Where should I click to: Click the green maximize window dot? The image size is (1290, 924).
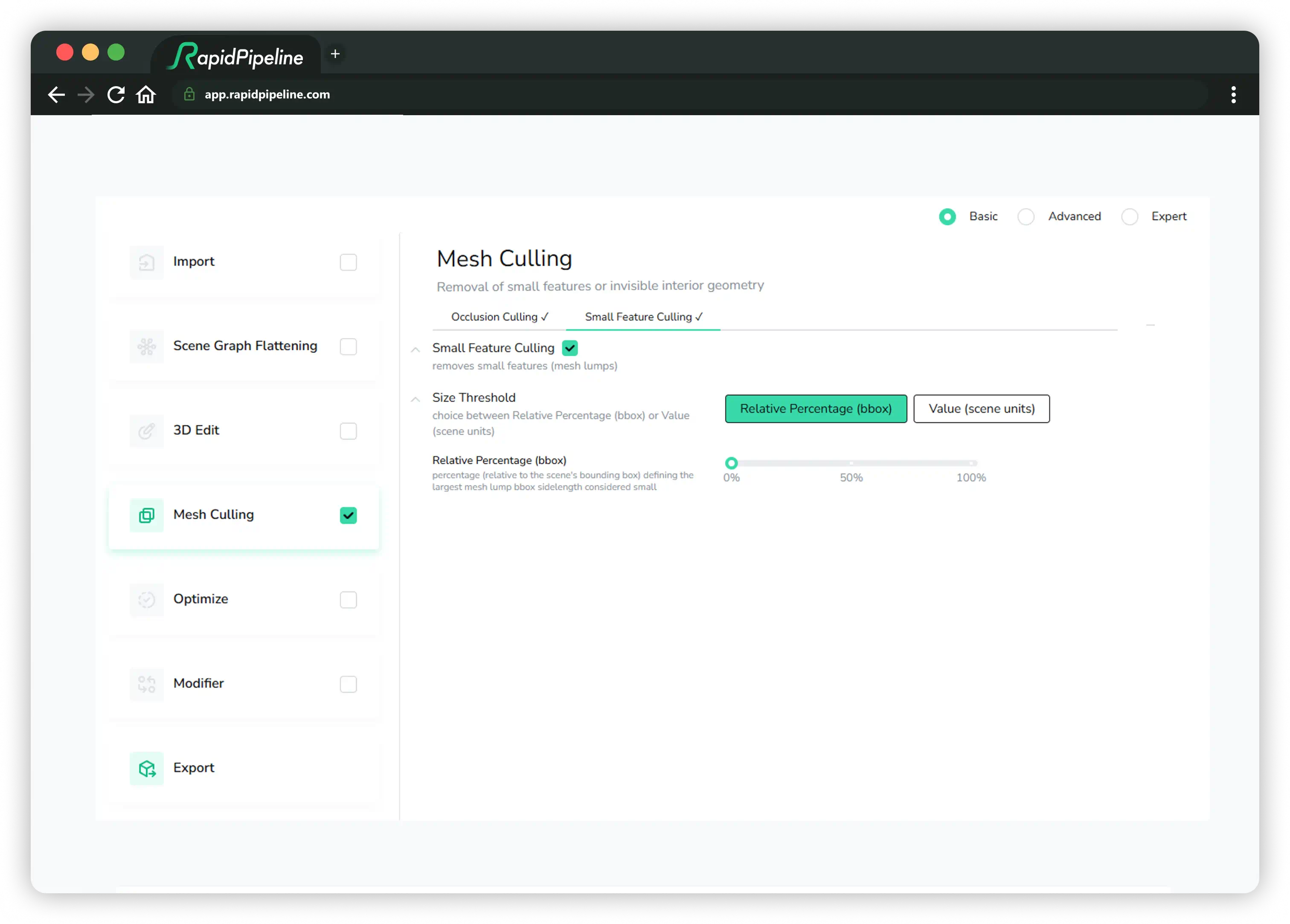[116, 52]
